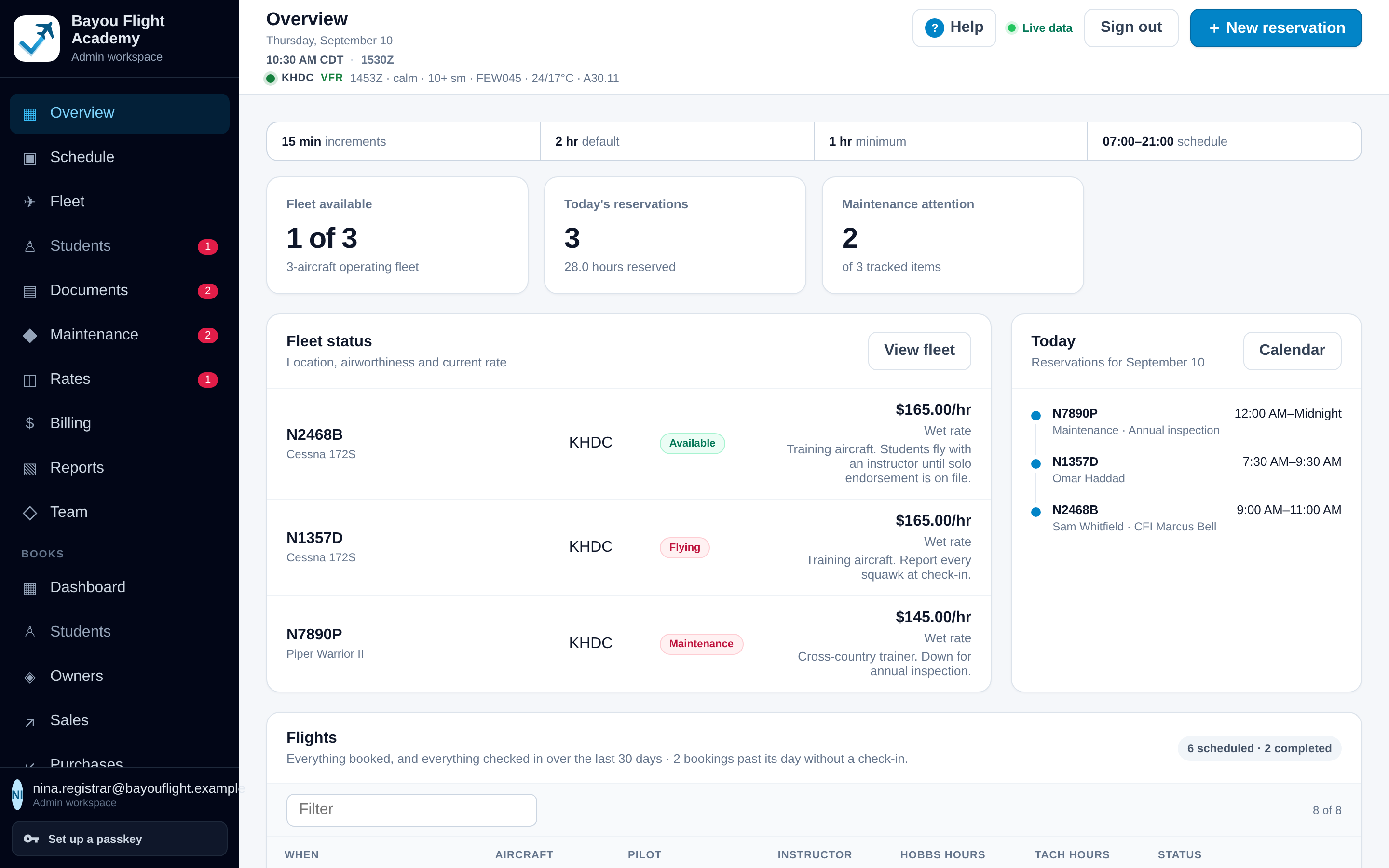Viewport: 1389px width, 868px height.
Task: Click the HOBBS HOURS column header
Action: 942,854
